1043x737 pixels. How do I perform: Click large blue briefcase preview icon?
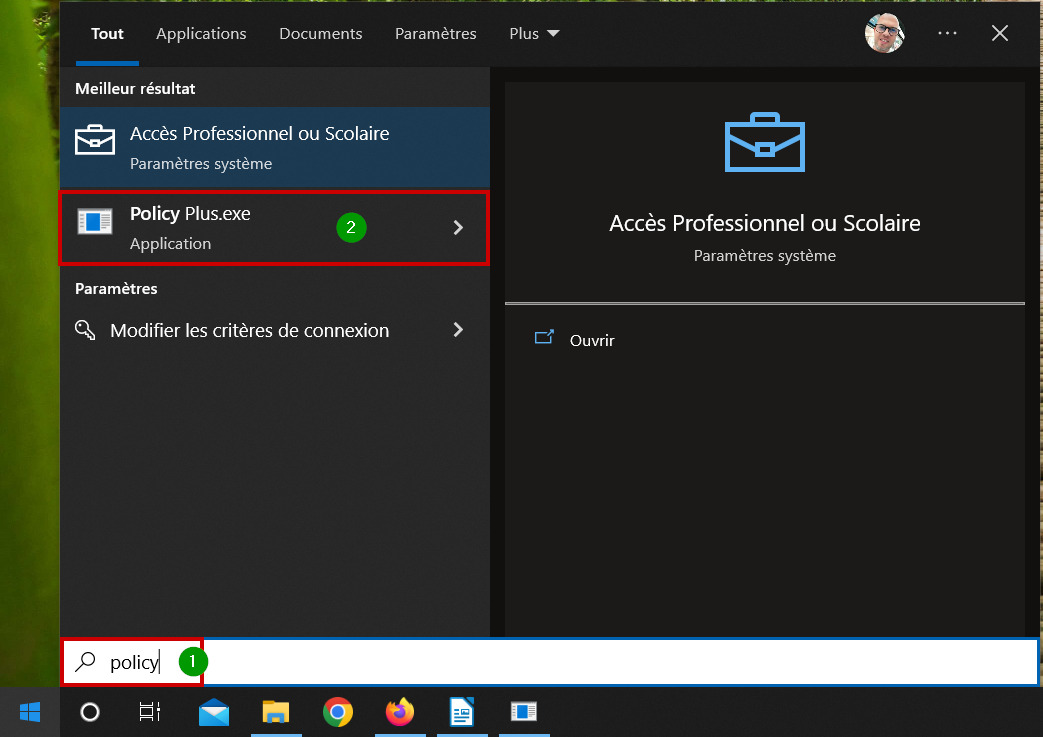coord(764,142)
